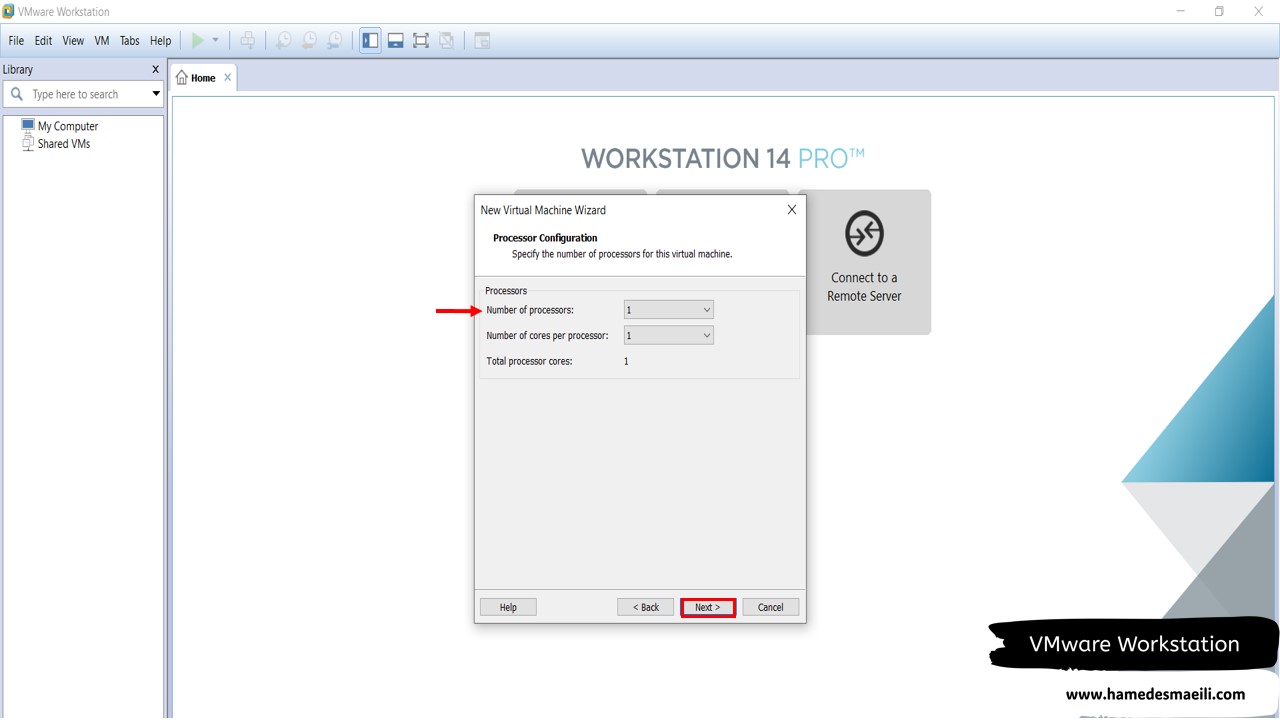
Task: Click the VMware Workstation title bar logo
Action: coord(9,12)
